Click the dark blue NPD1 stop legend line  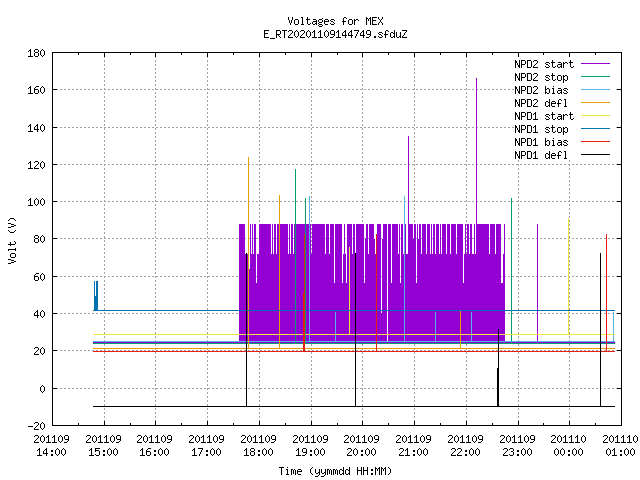click(x=595, y=129)
